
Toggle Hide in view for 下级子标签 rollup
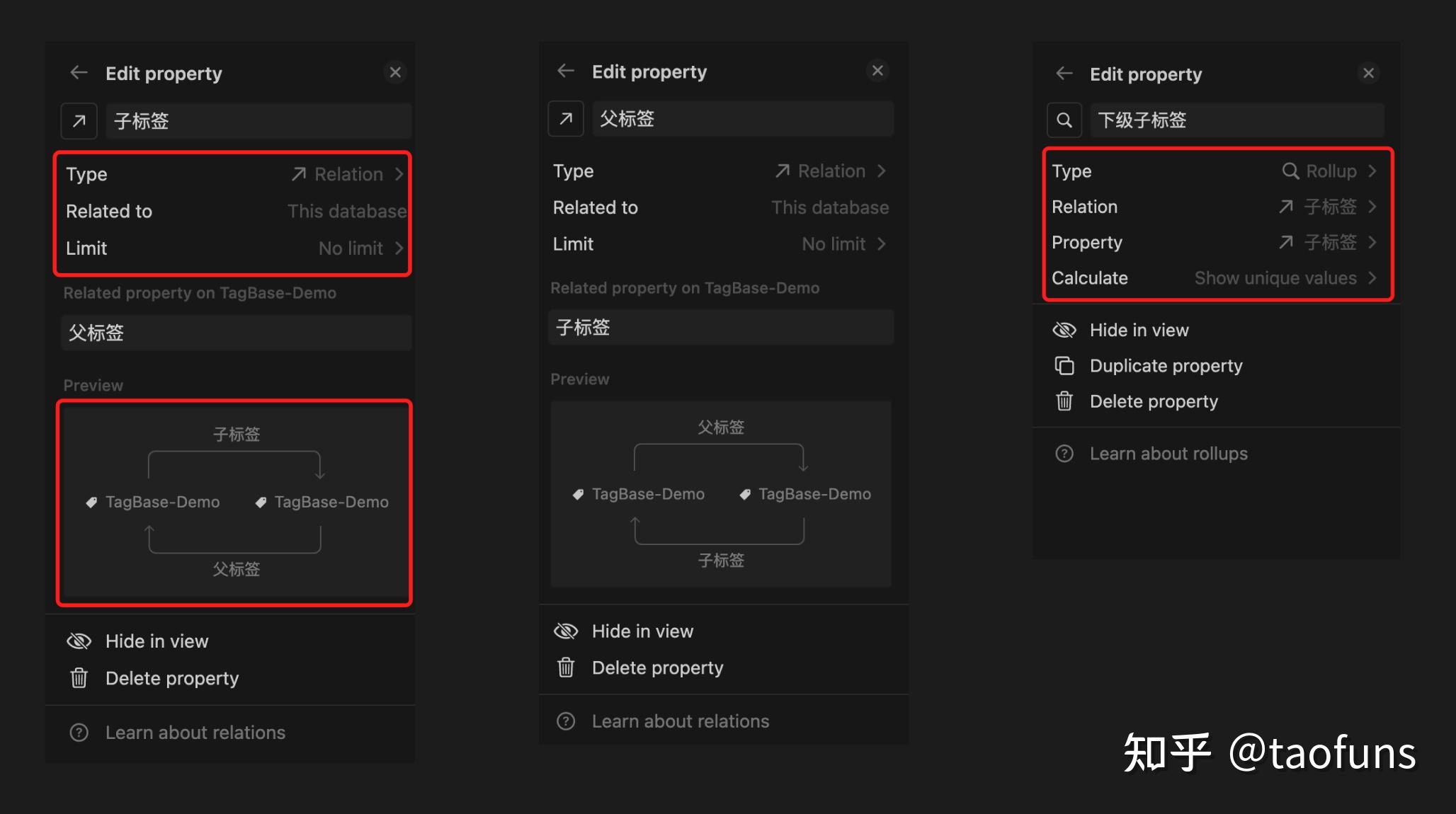point(1139,330)
